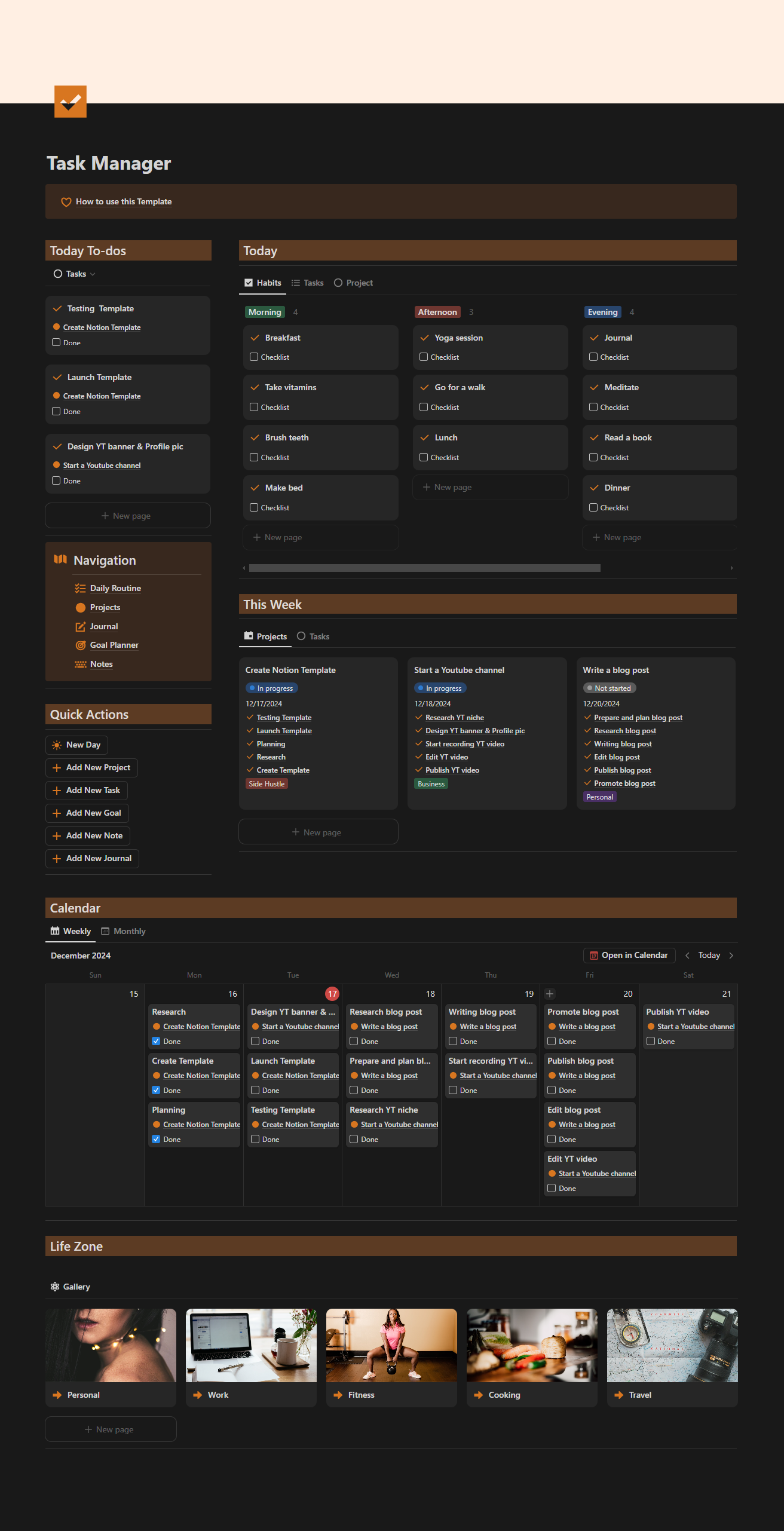Click the Gallery view icon
This screenshot has height=1531, width=784.
(x=55, y=1287)
